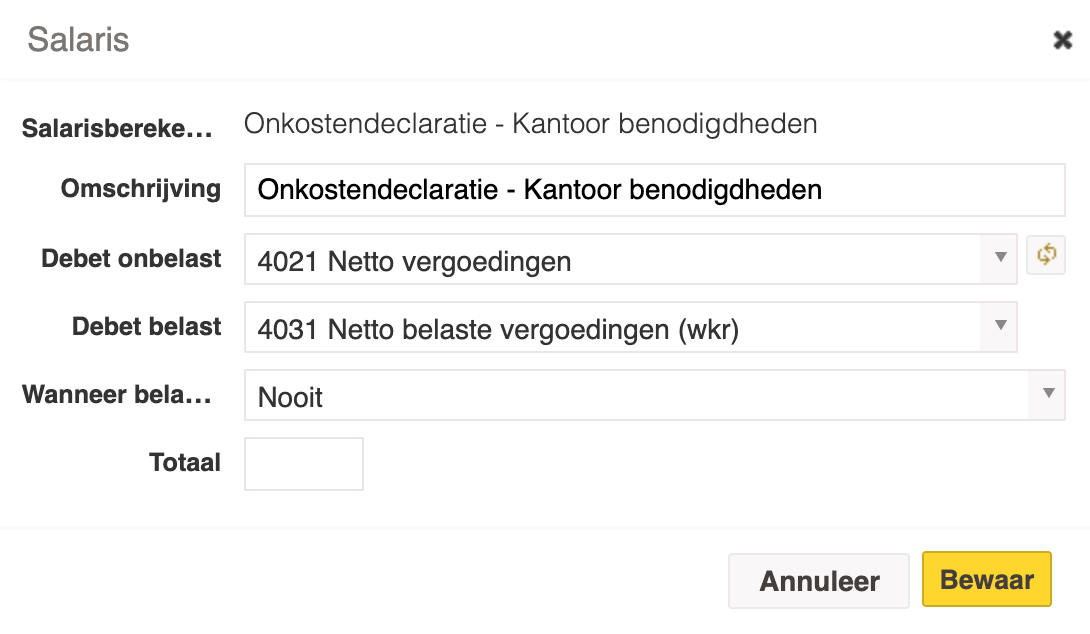Click the Debet belast label

[146, 327]
